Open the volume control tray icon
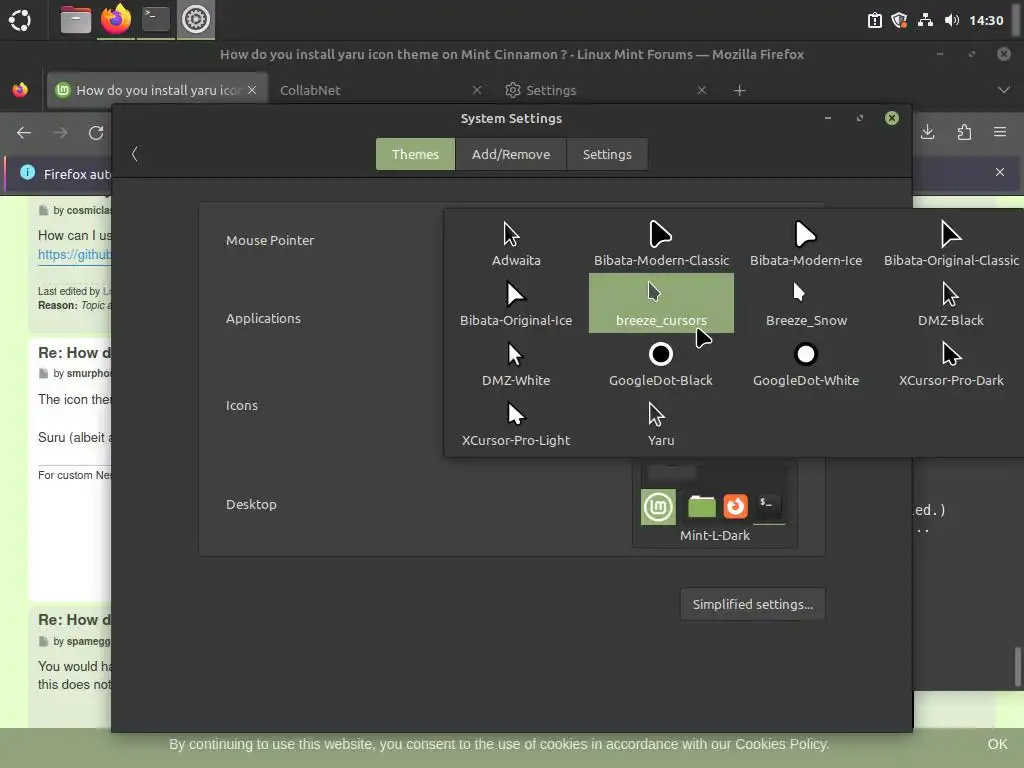 (952, 20)
